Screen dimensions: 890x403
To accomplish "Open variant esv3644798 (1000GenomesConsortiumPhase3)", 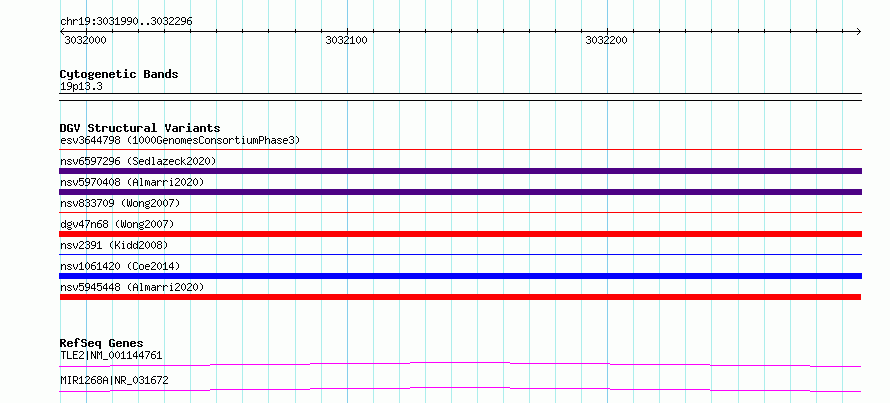I will point(180,140).
